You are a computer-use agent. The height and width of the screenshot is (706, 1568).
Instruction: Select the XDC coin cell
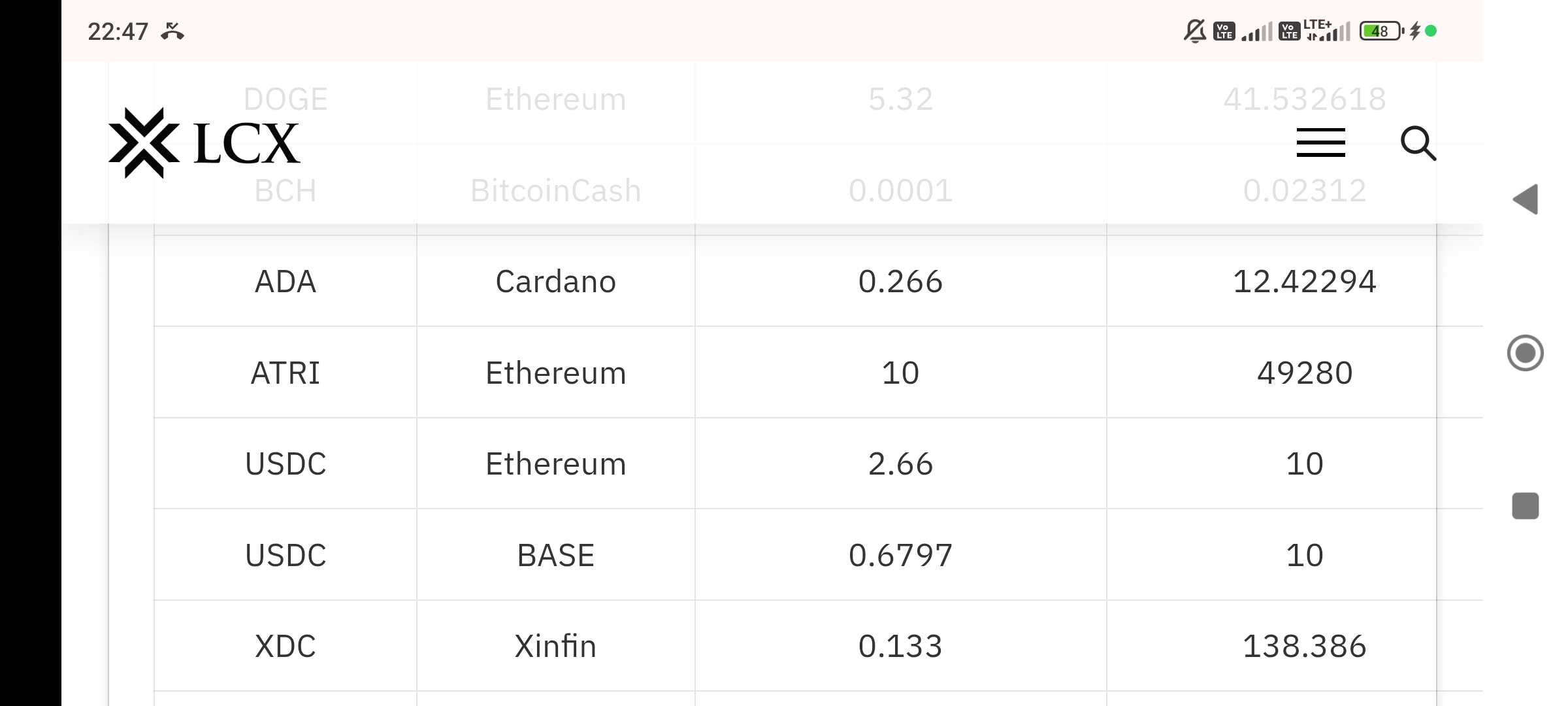(286, 646)
